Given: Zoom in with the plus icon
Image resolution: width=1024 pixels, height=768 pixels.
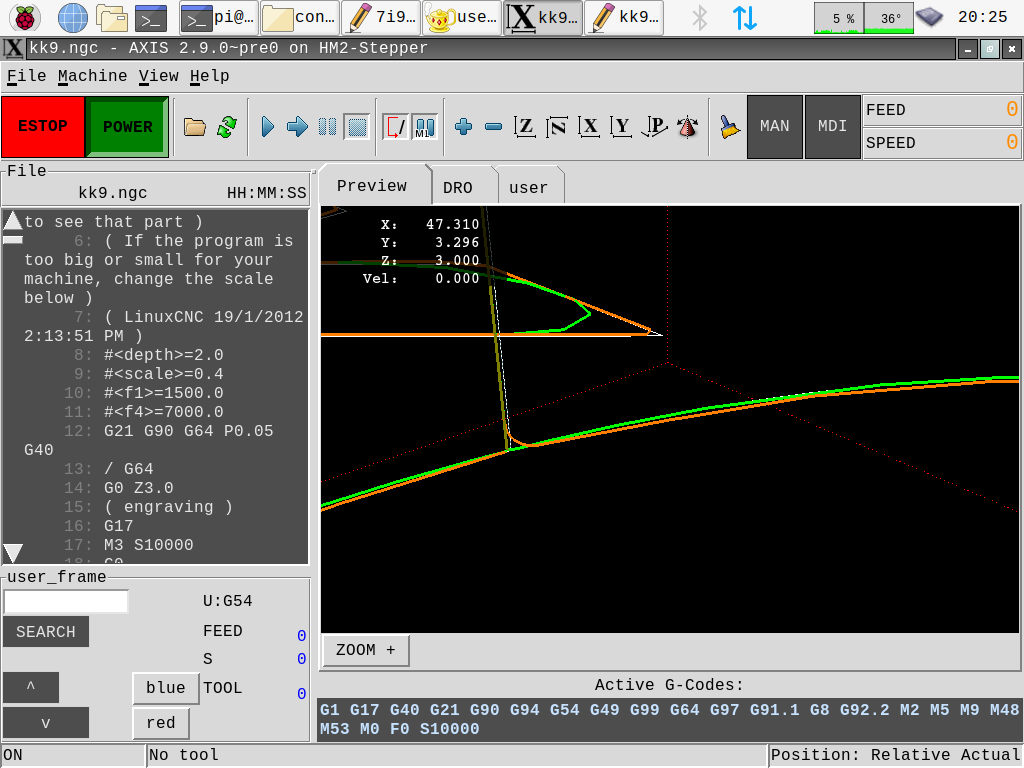Looking at the screenshot, I should pos(463,127).
